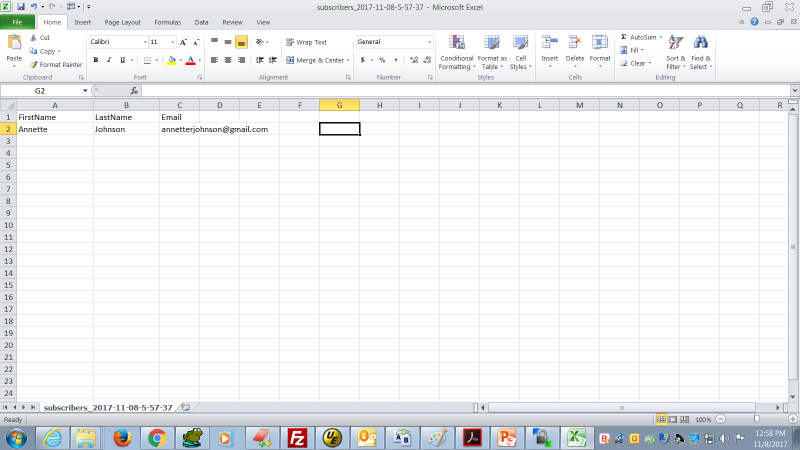
Task: Click the red font color button
Action: 190,60
